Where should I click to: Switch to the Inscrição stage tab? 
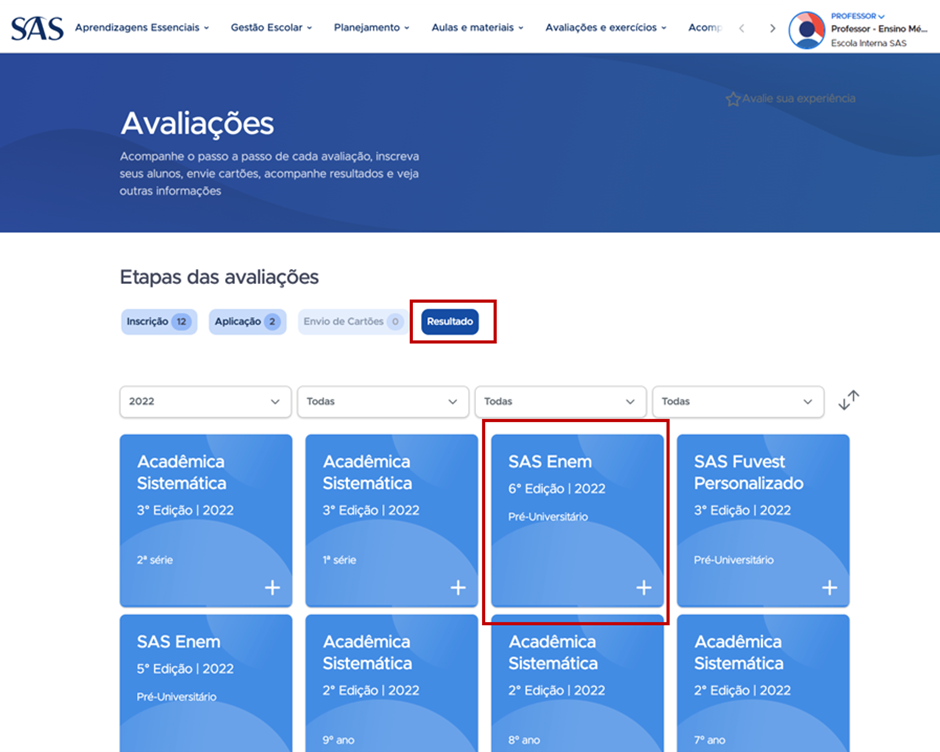(x=159, y=321)
